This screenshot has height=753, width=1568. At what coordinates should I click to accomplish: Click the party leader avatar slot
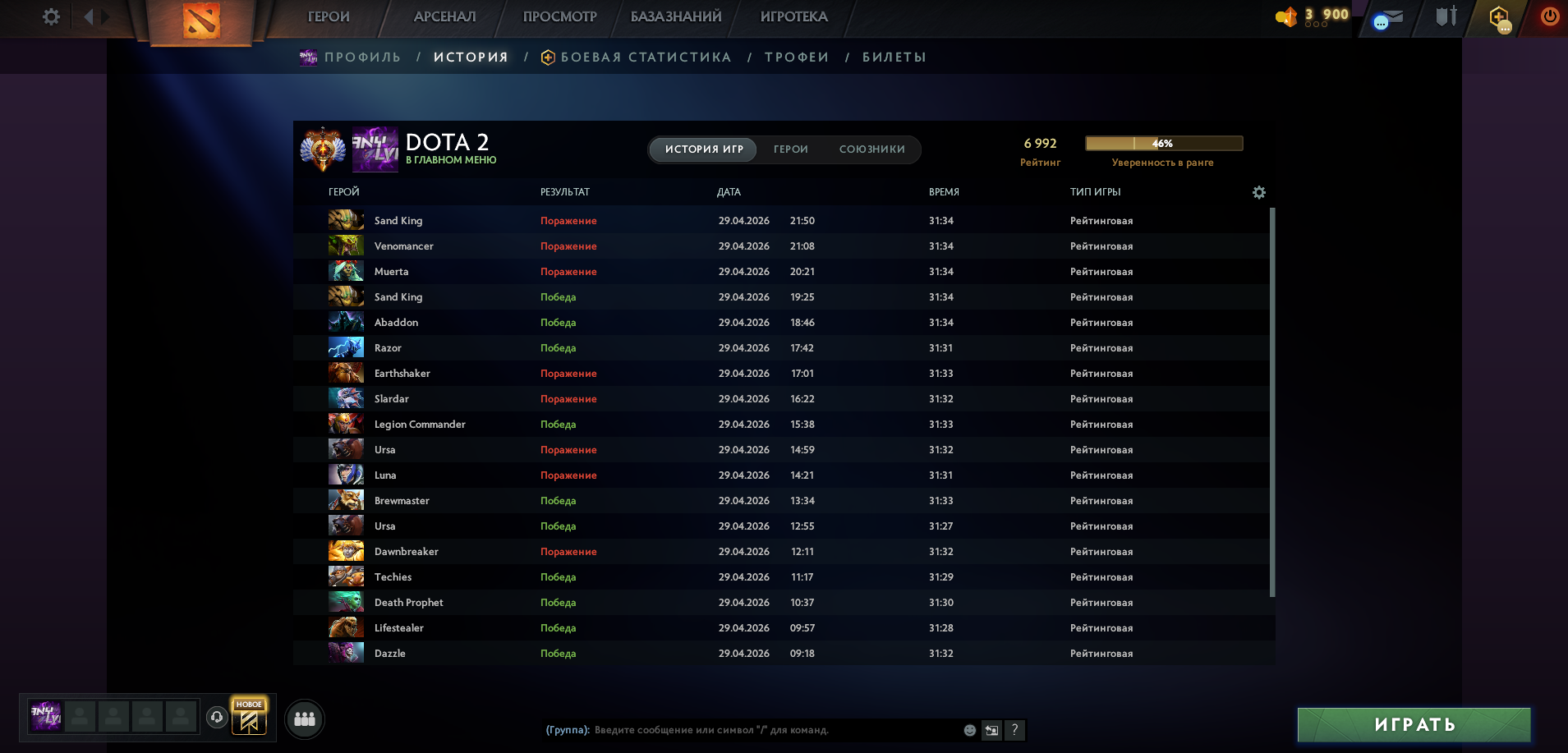tap(46, 716)
